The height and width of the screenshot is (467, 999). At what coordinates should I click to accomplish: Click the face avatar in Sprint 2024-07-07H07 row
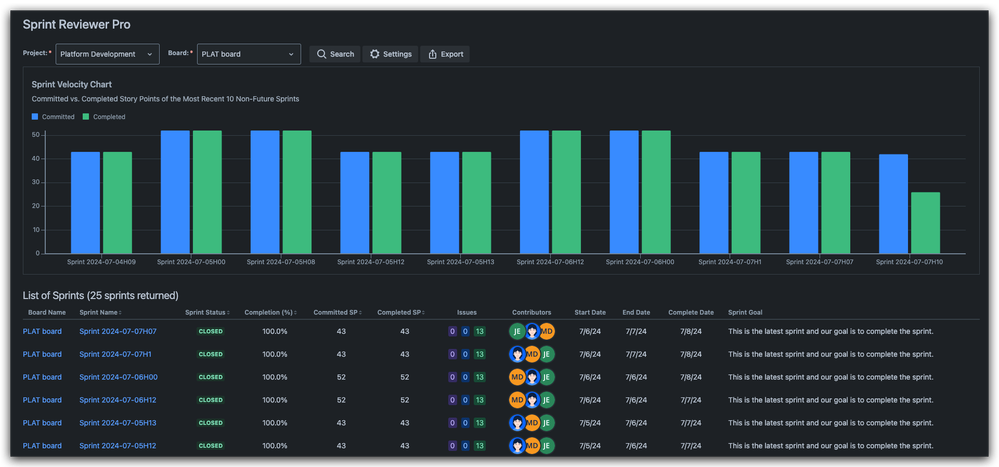click(x=532, y=331)
